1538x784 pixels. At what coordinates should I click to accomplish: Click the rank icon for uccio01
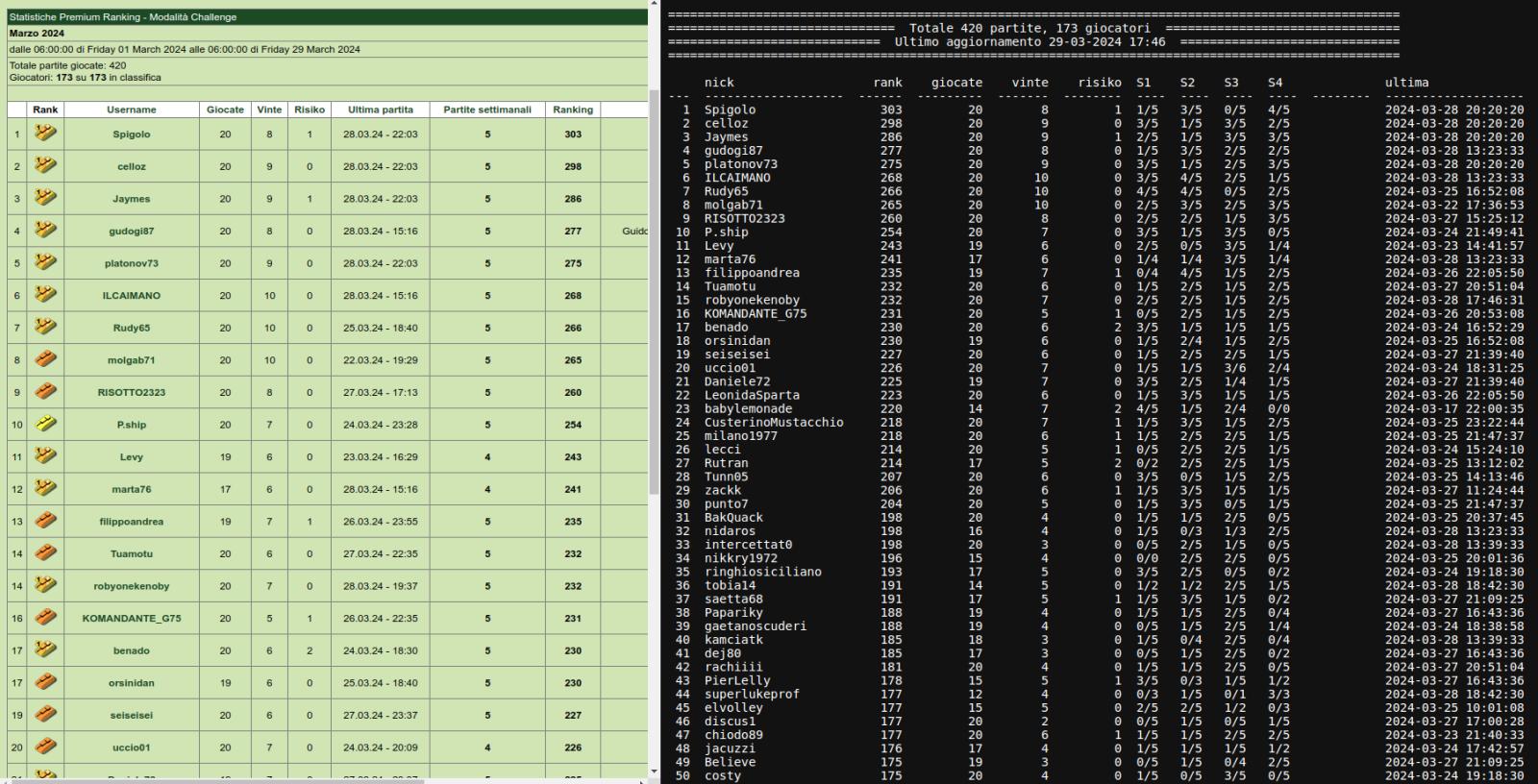click(x=45, y=747)
